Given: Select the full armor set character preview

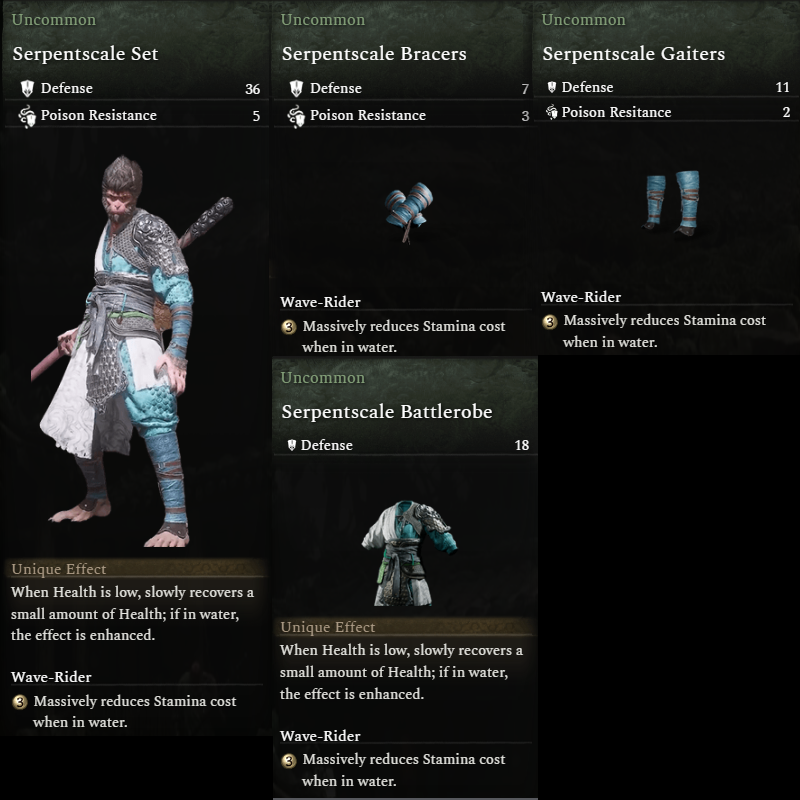Looking at the screenshot, I should point(132,352).
